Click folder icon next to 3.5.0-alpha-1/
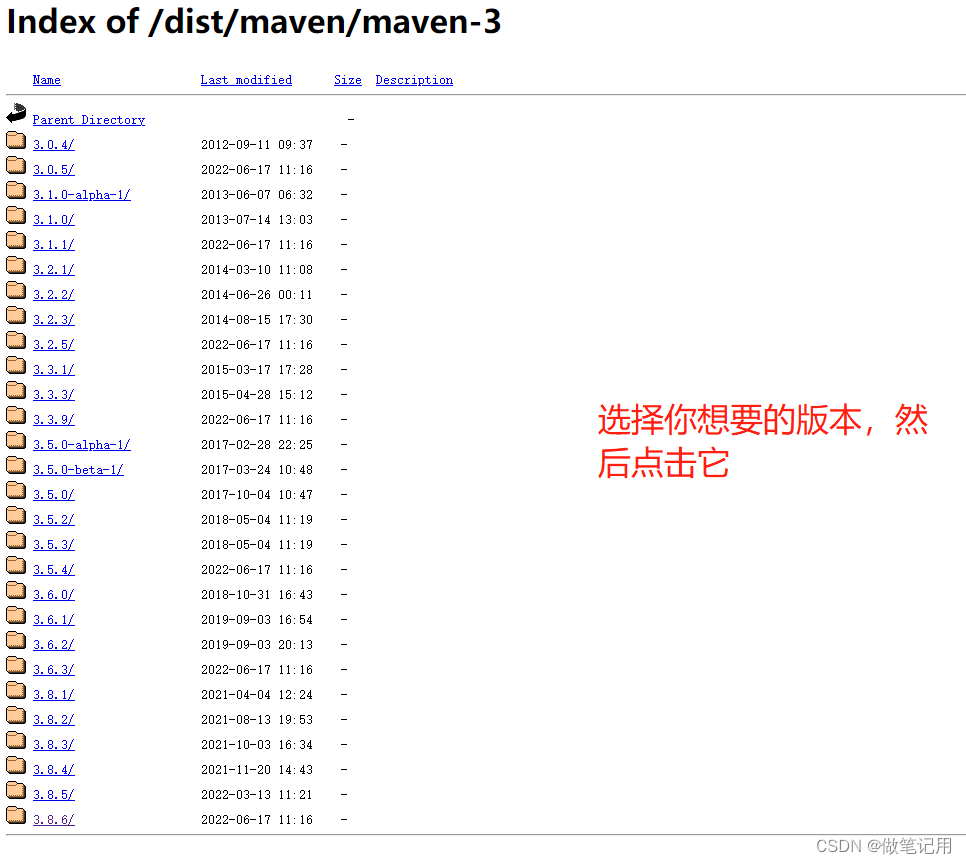The width and height of the screenshot is (966, 864). pos(16,441)
